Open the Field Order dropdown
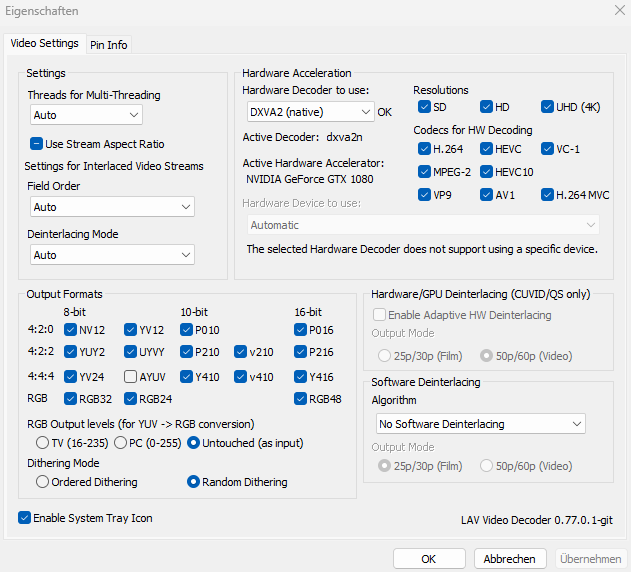 pos(111,207)
